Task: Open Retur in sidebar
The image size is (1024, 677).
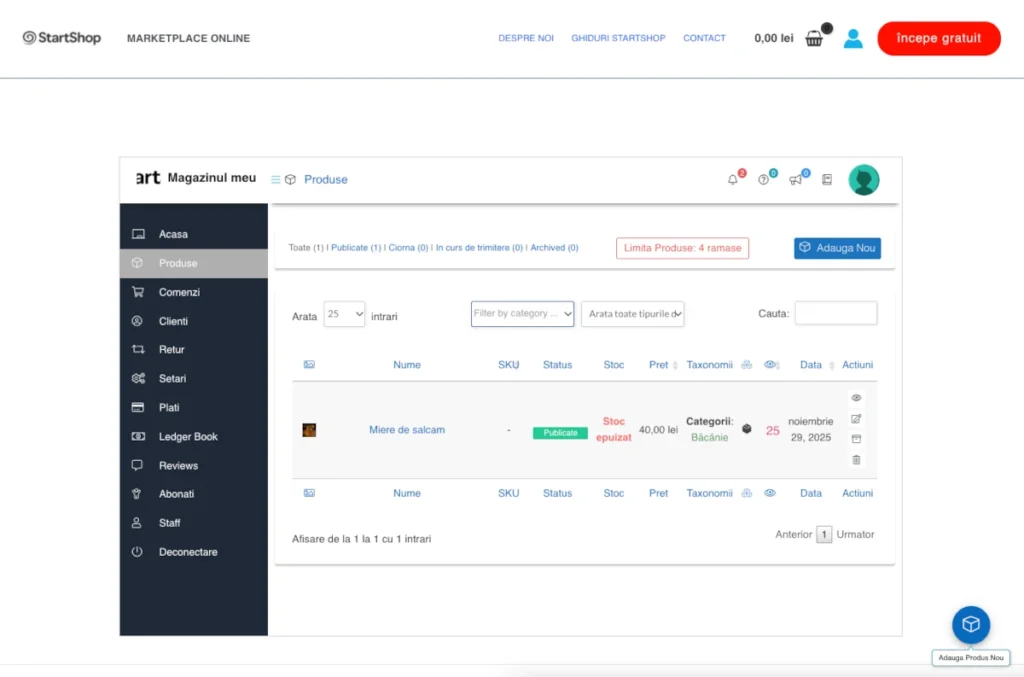Action: pyautogui.click(x=194, y=349)
